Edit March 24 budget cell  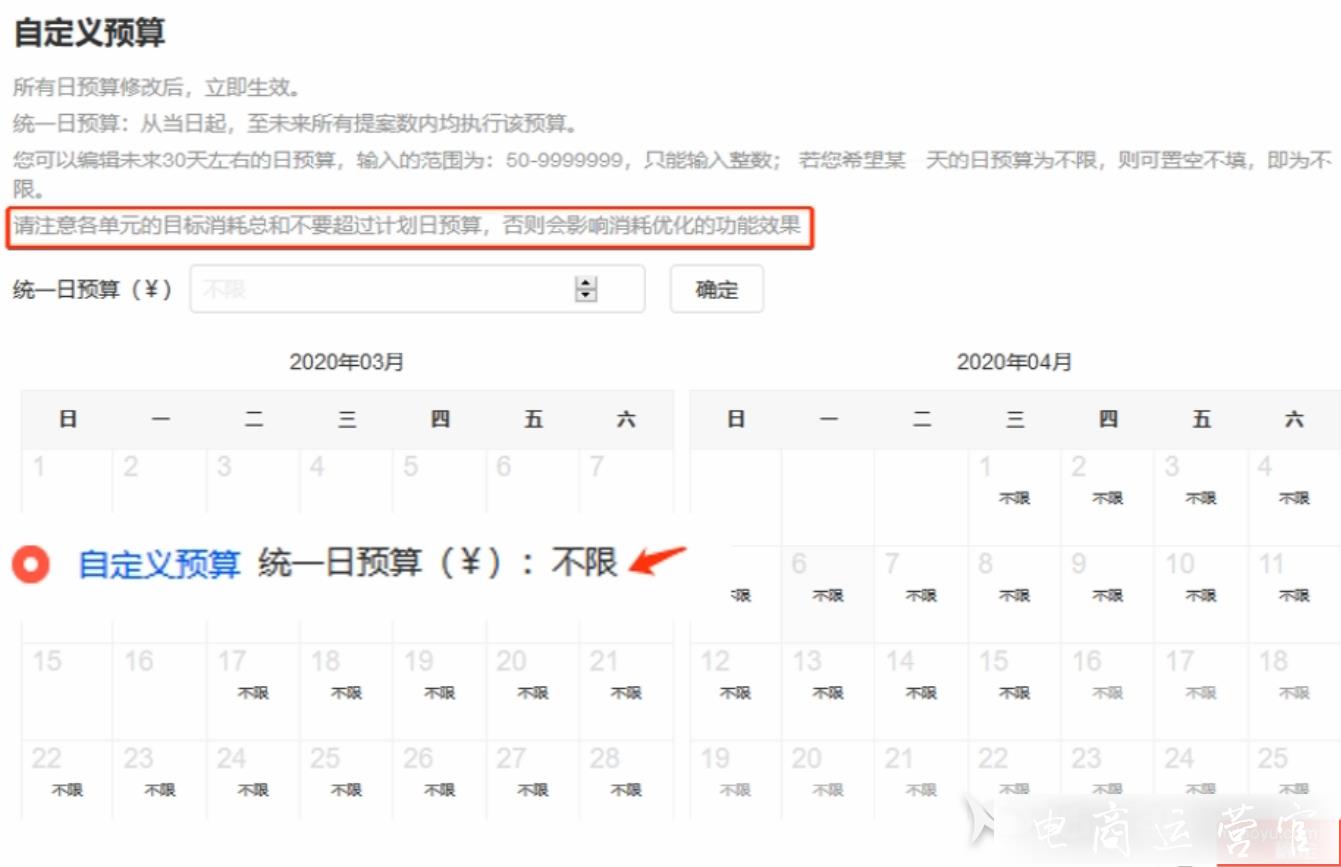(x=253, y=781)
